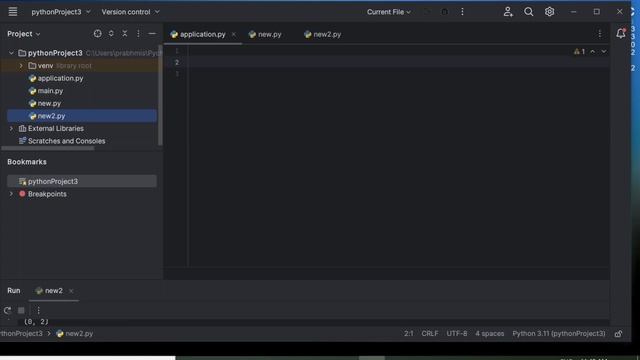Open the More Actions vertical dots in title bar
Image resolution: width=640 pixels, height=360 pixels.
[462, 12]
